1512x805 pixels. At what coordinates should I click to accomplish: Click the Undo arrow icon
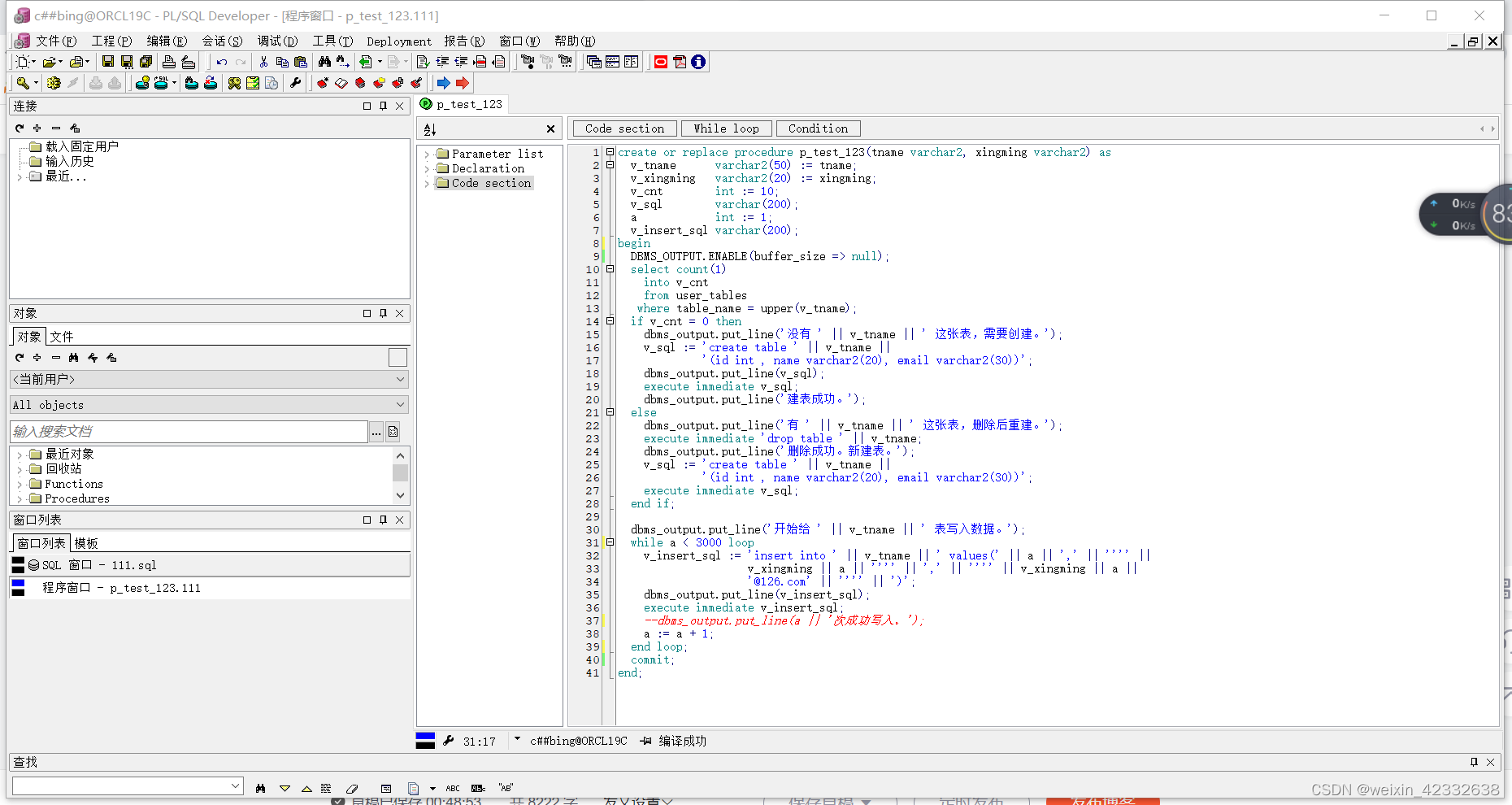coord(221,62)
